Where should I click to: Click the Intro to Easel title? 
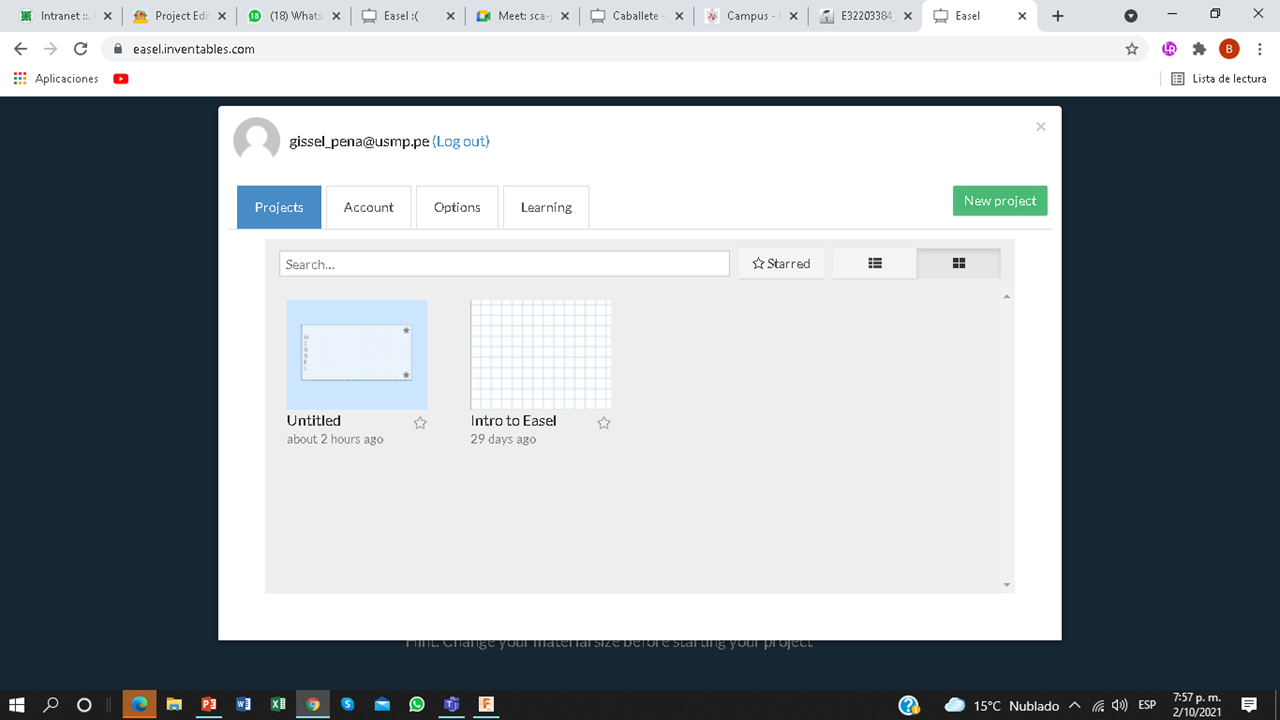514,421
